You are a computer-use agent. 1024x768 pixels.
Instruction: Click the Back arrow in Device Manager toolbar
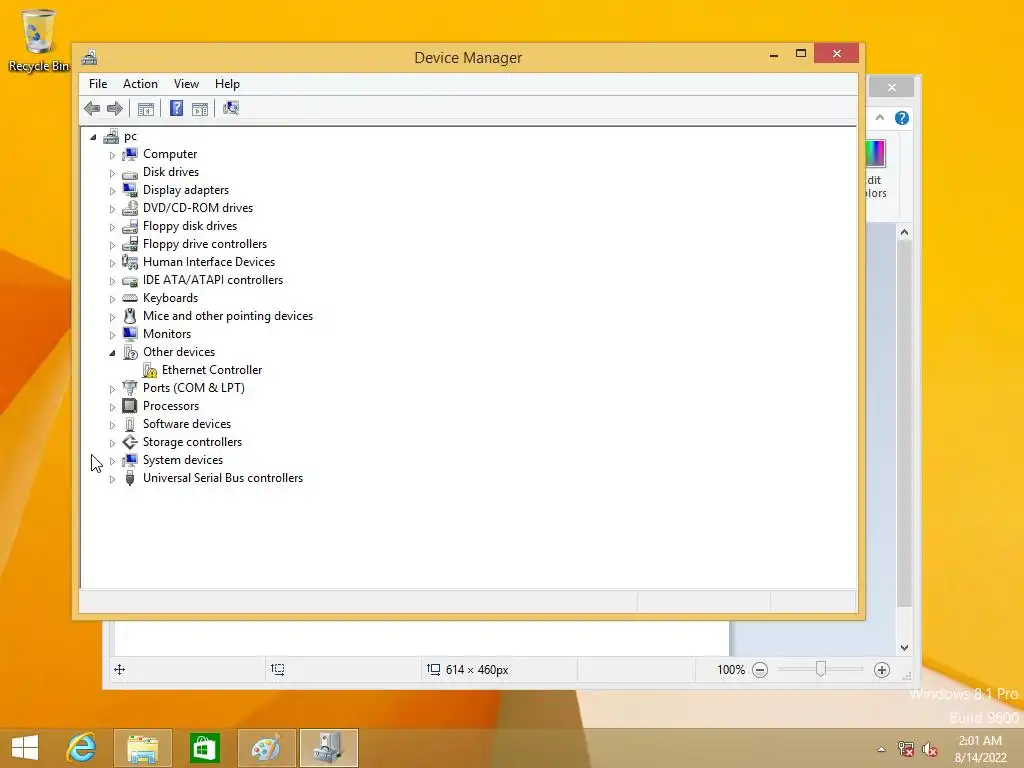click(92, 108)
